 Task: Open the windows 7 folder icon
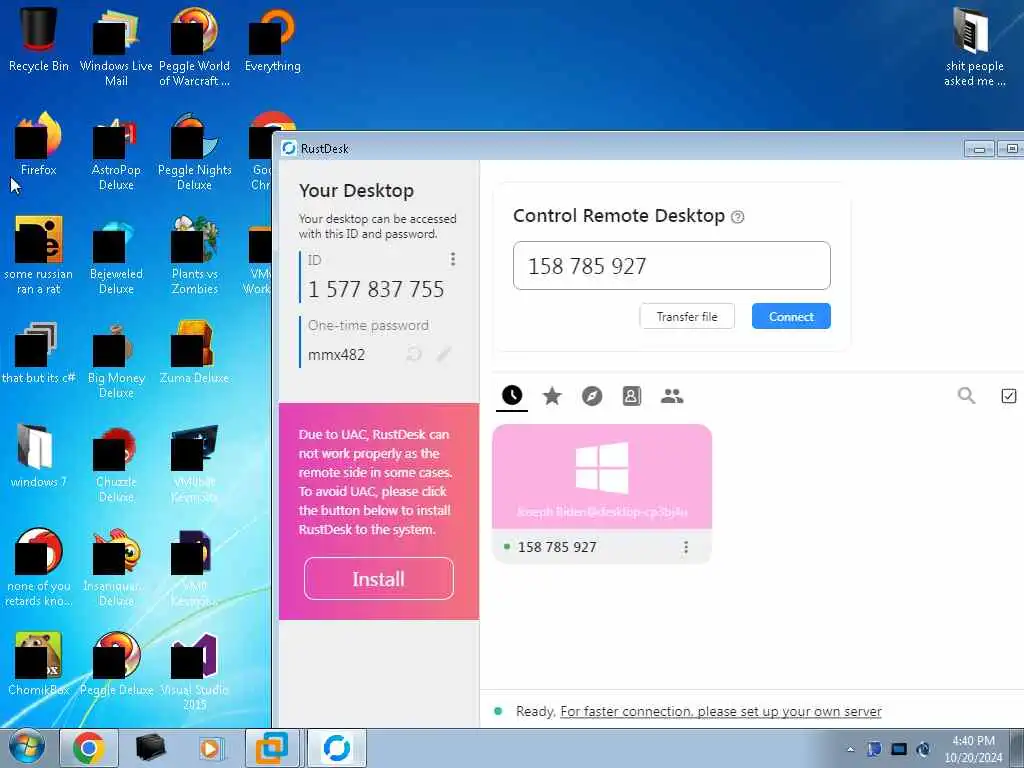[x=39, y=456]
